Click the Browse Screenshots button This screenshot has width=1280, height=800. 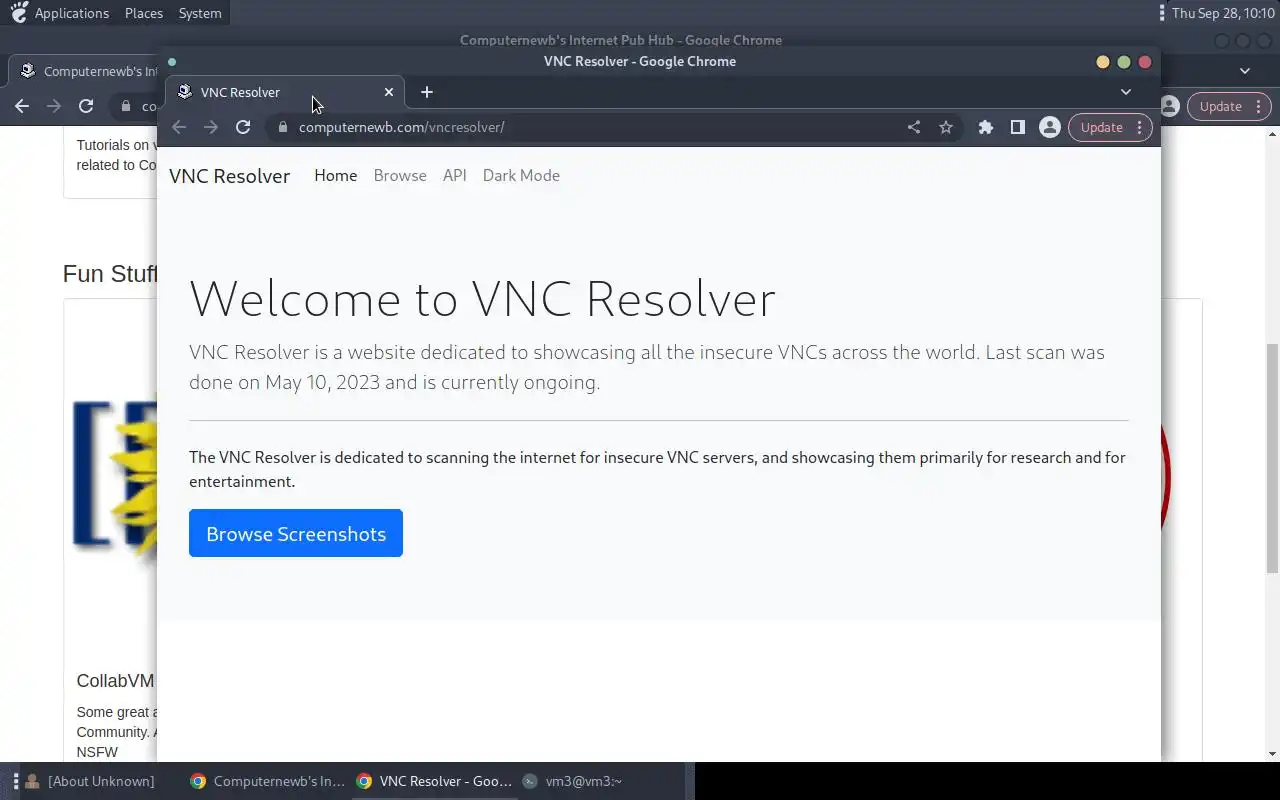click(296, 533)
